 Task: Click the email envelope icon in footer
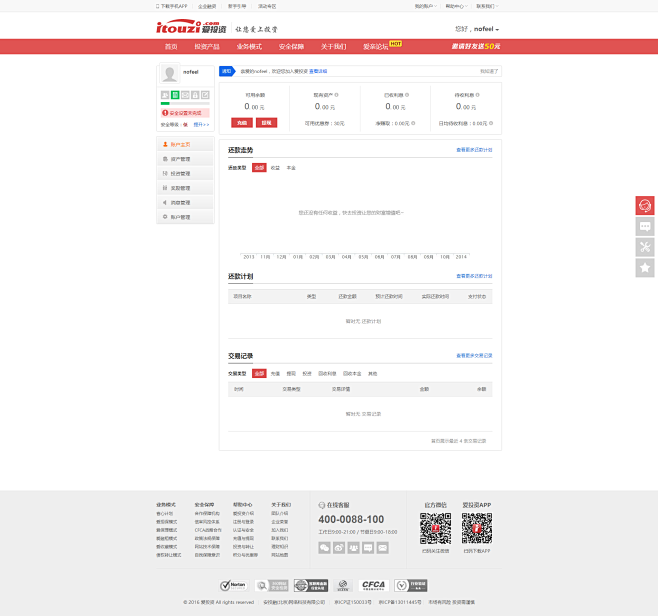pyautogui.click(x=382, y=547)
